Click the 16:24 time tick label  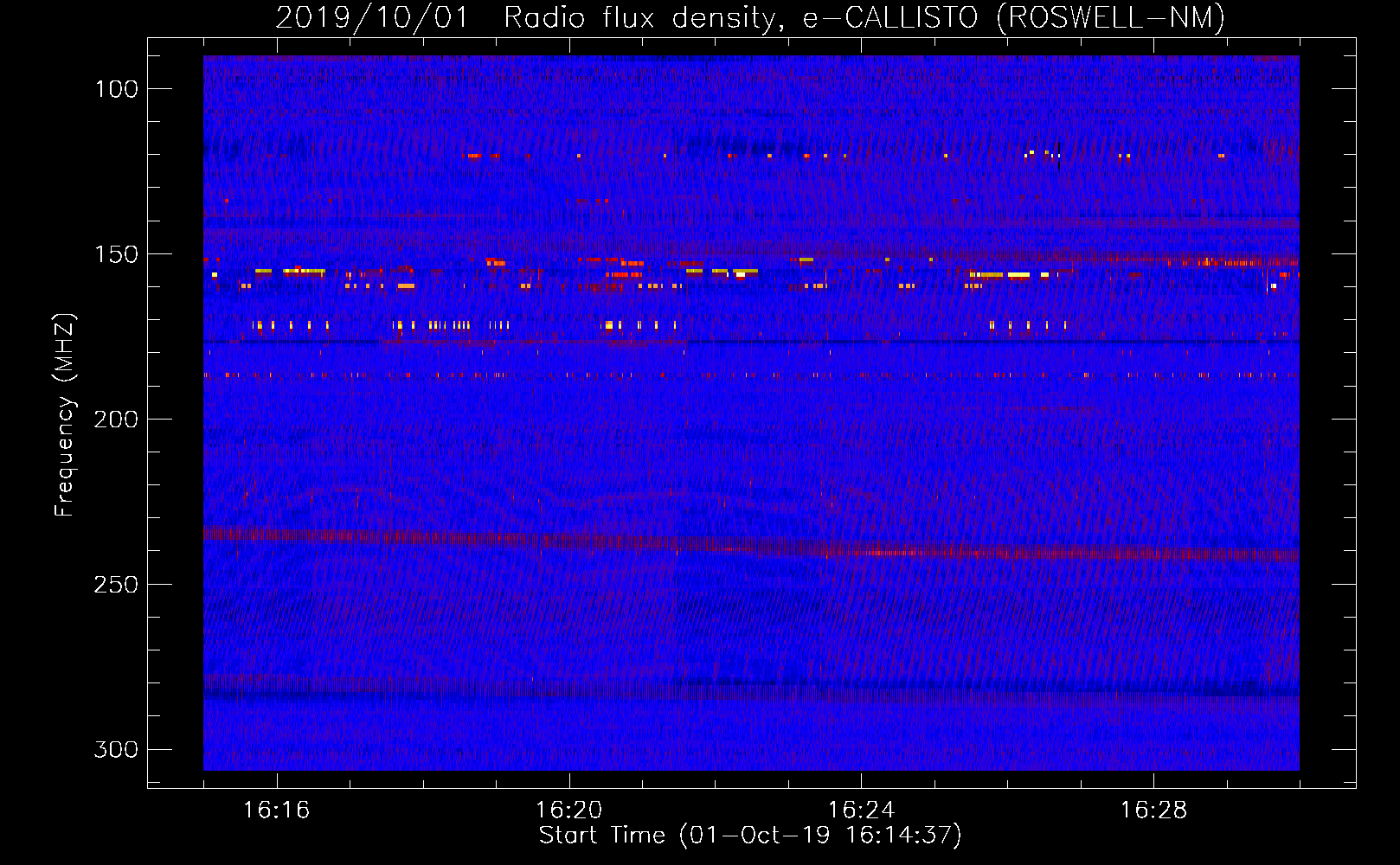coord(862,810)
